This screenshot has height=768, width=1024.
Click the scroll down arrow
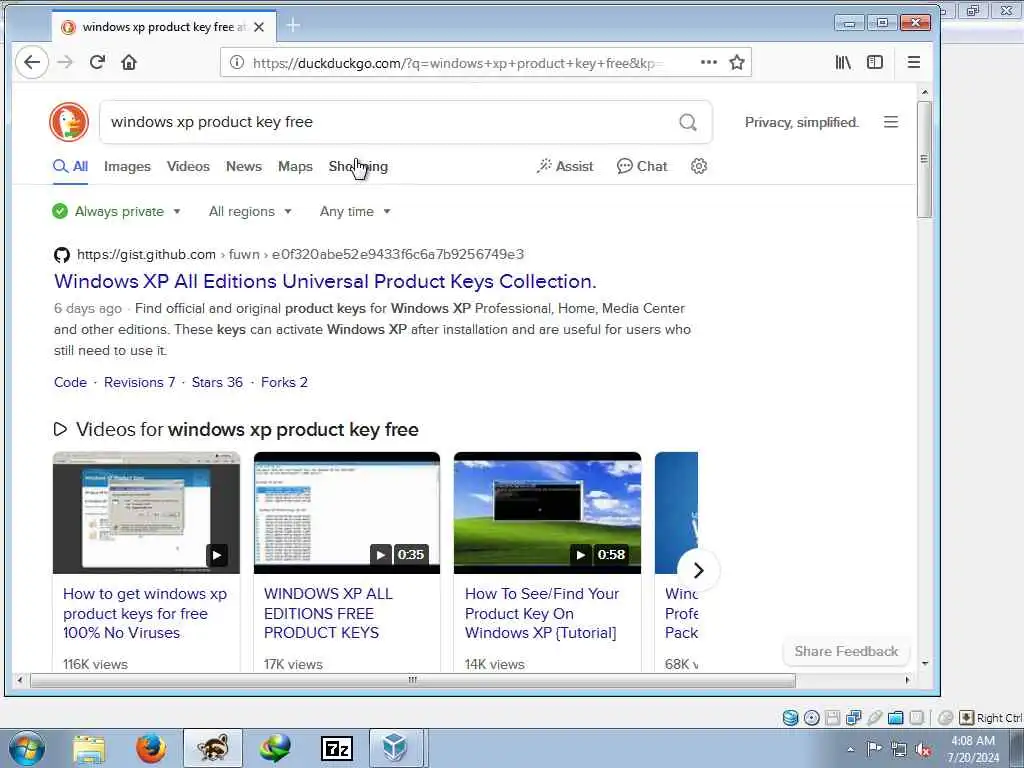click(924, 664)
